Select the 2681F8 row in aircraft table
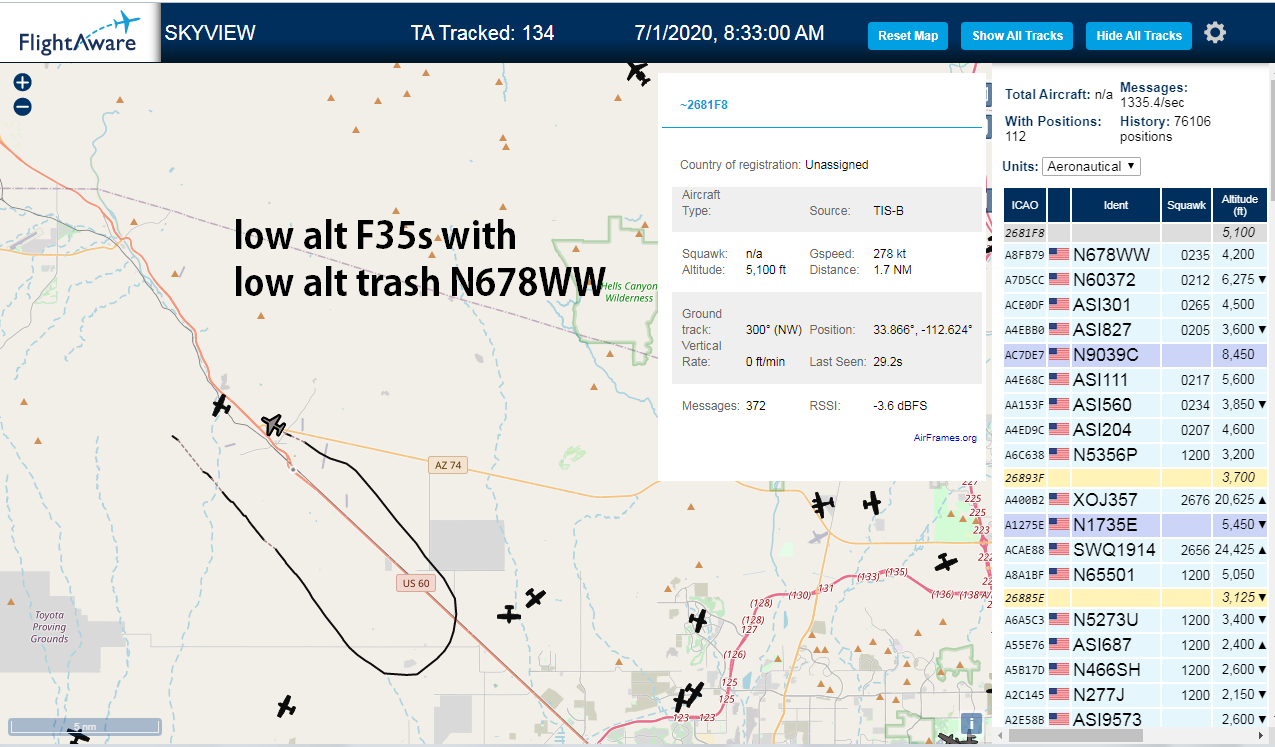 click(x=1137, y=232)
